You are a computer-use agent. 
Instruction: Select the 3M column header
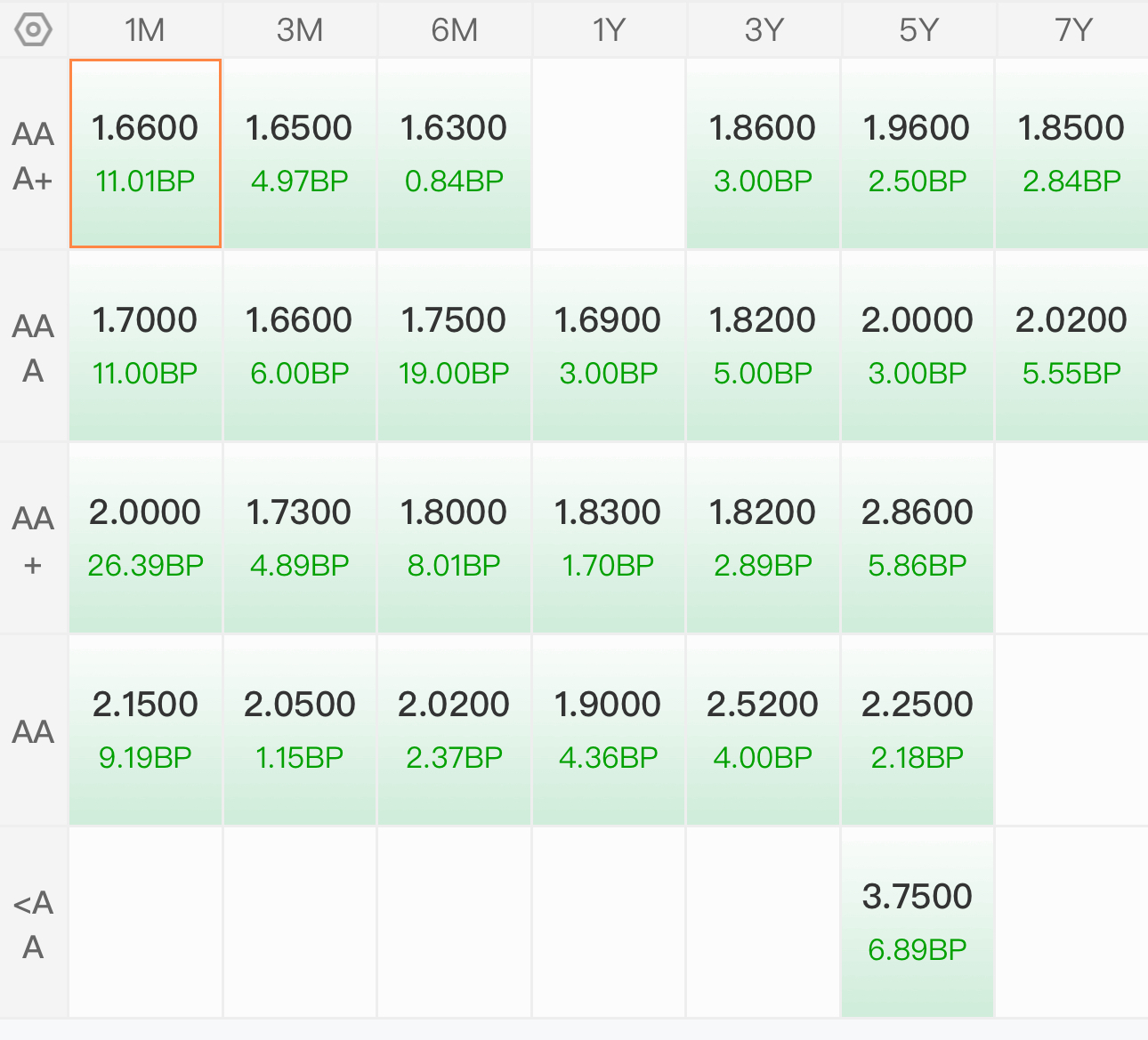point(300,29)
